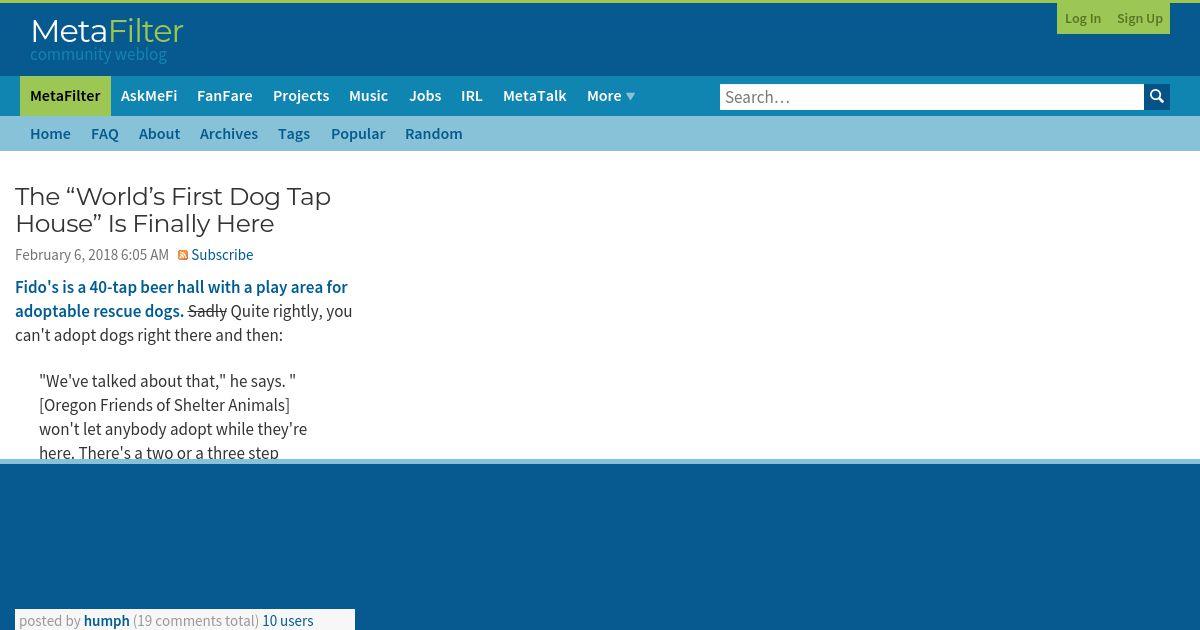Open the Music section
This screenshot has height=630, width=1200.
pyautogui.click(x=368, y=96)
